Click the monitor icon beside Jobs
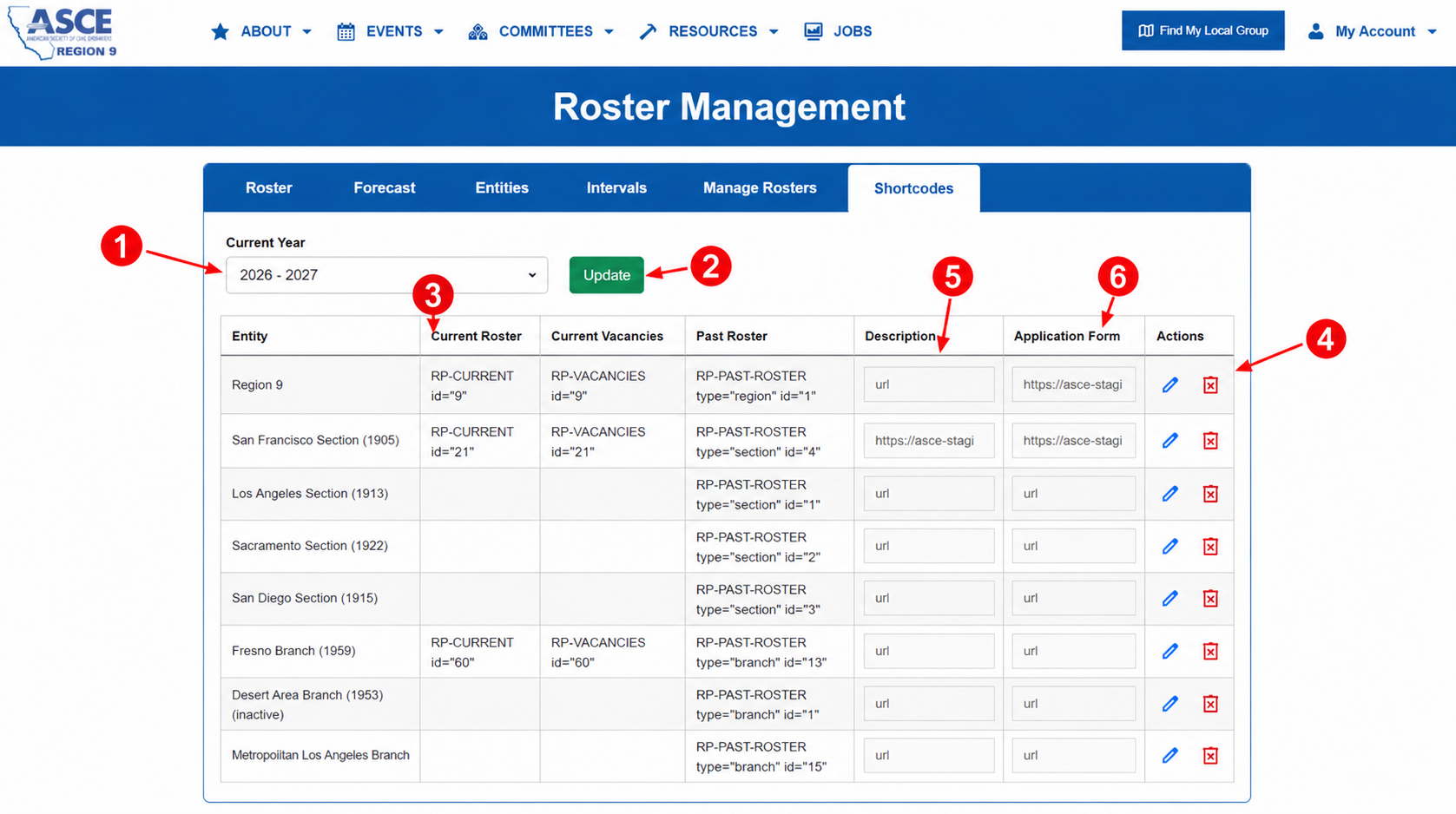Image resolution: width=1456 pixels, height=814 pixels. coord(813,32)
